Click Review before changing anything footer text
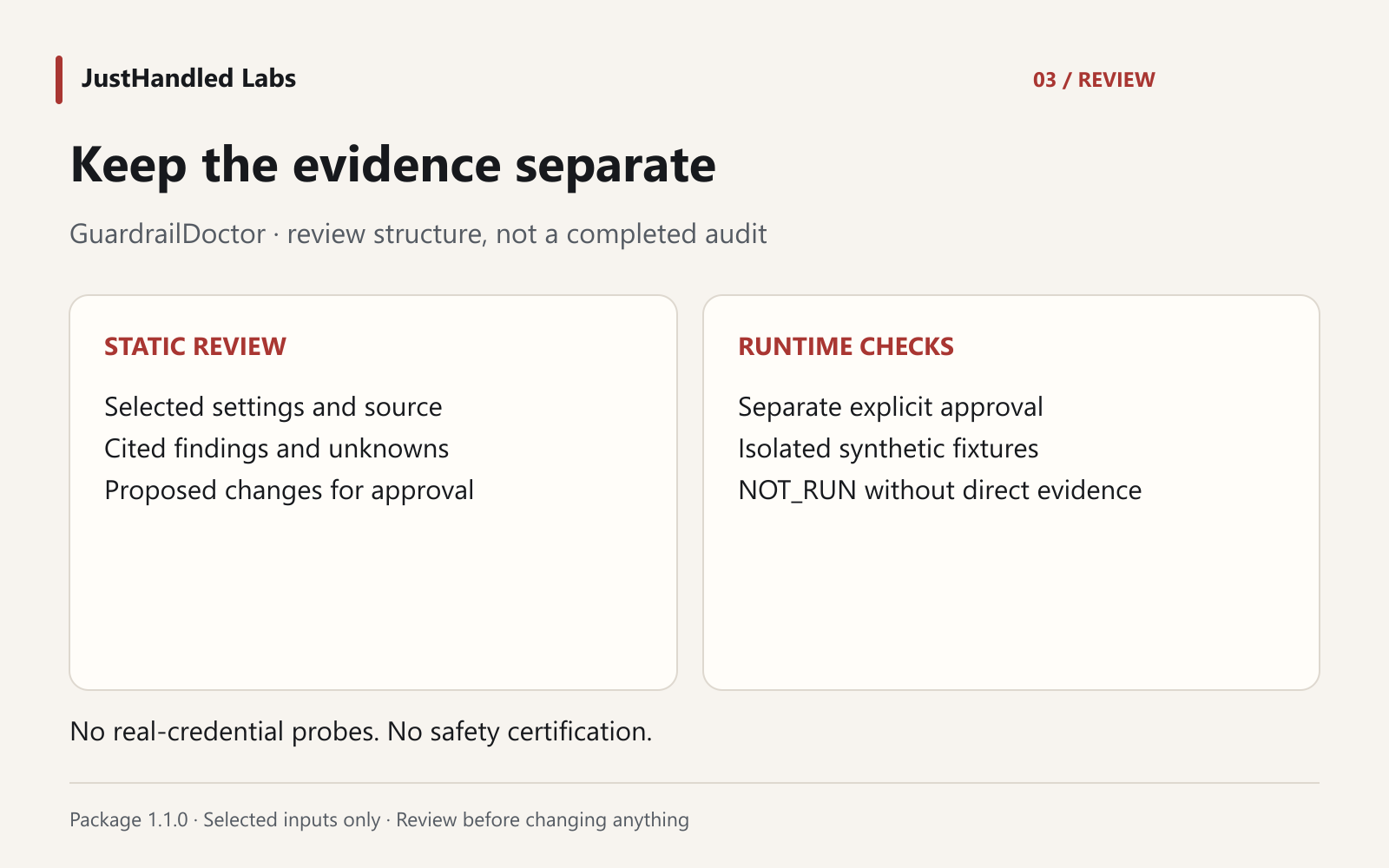1389x868 pixels. (x=543, y=820)
